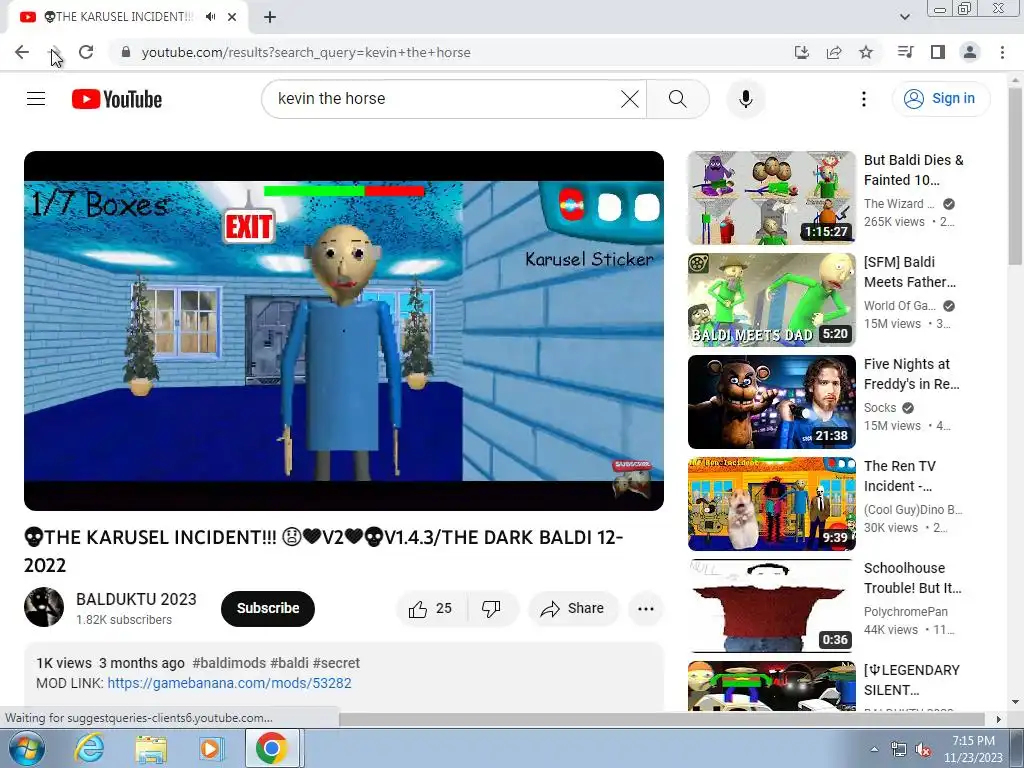Search with your voice microphone

[746, 99]
